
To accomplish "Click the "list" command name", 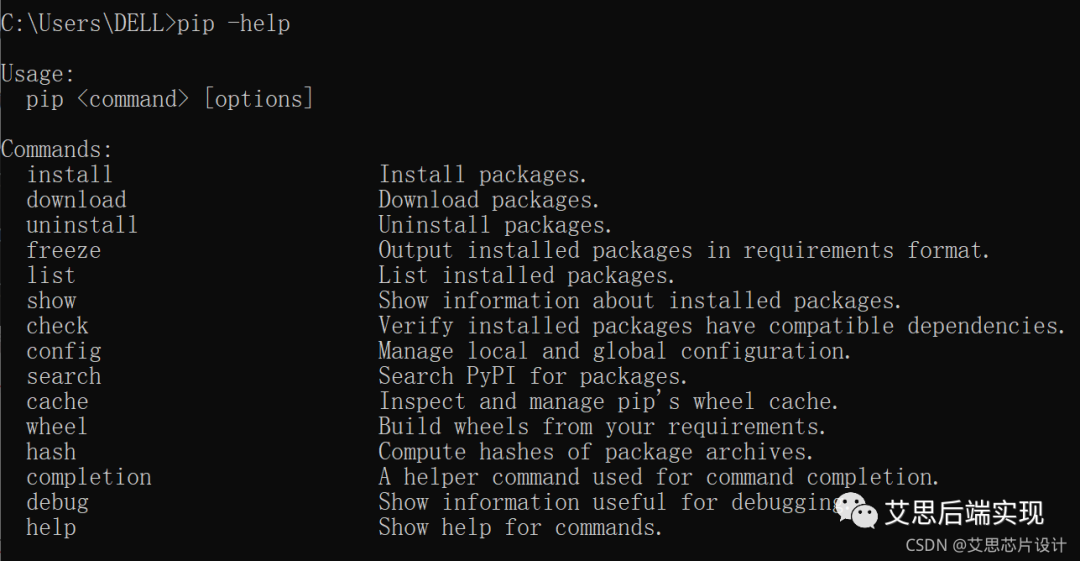I will [51, 275].
